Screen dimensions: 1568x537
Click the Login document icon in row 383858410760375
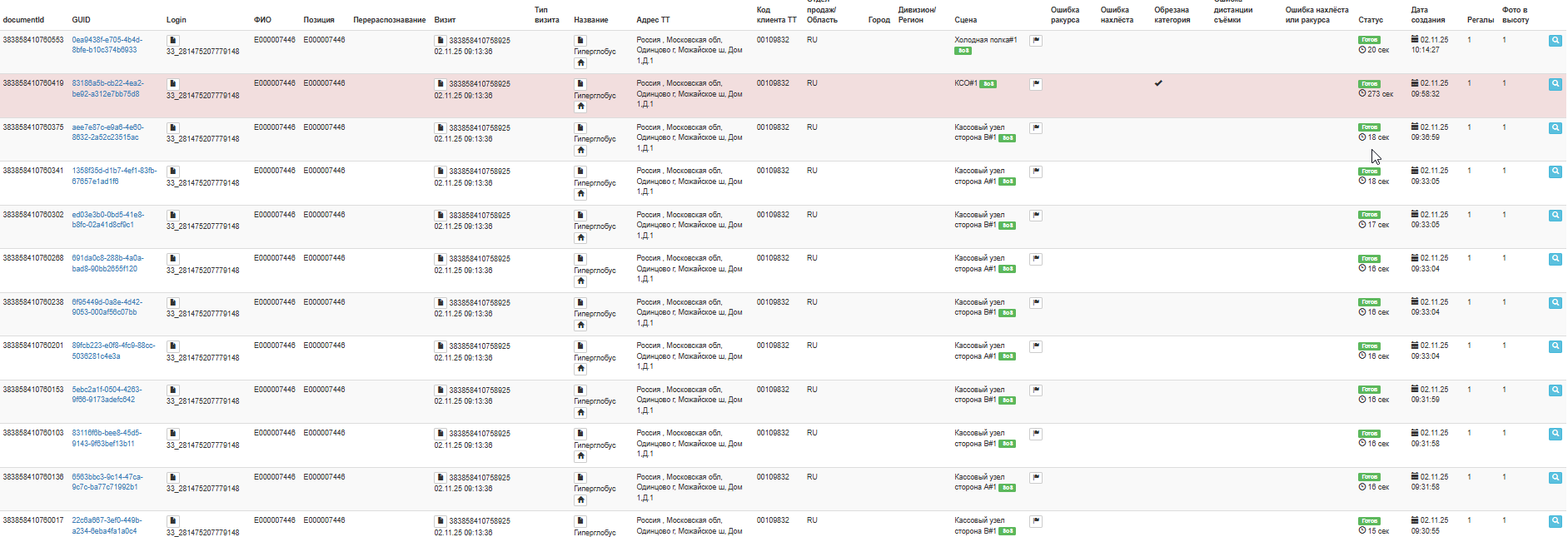(x=172, y=128)
